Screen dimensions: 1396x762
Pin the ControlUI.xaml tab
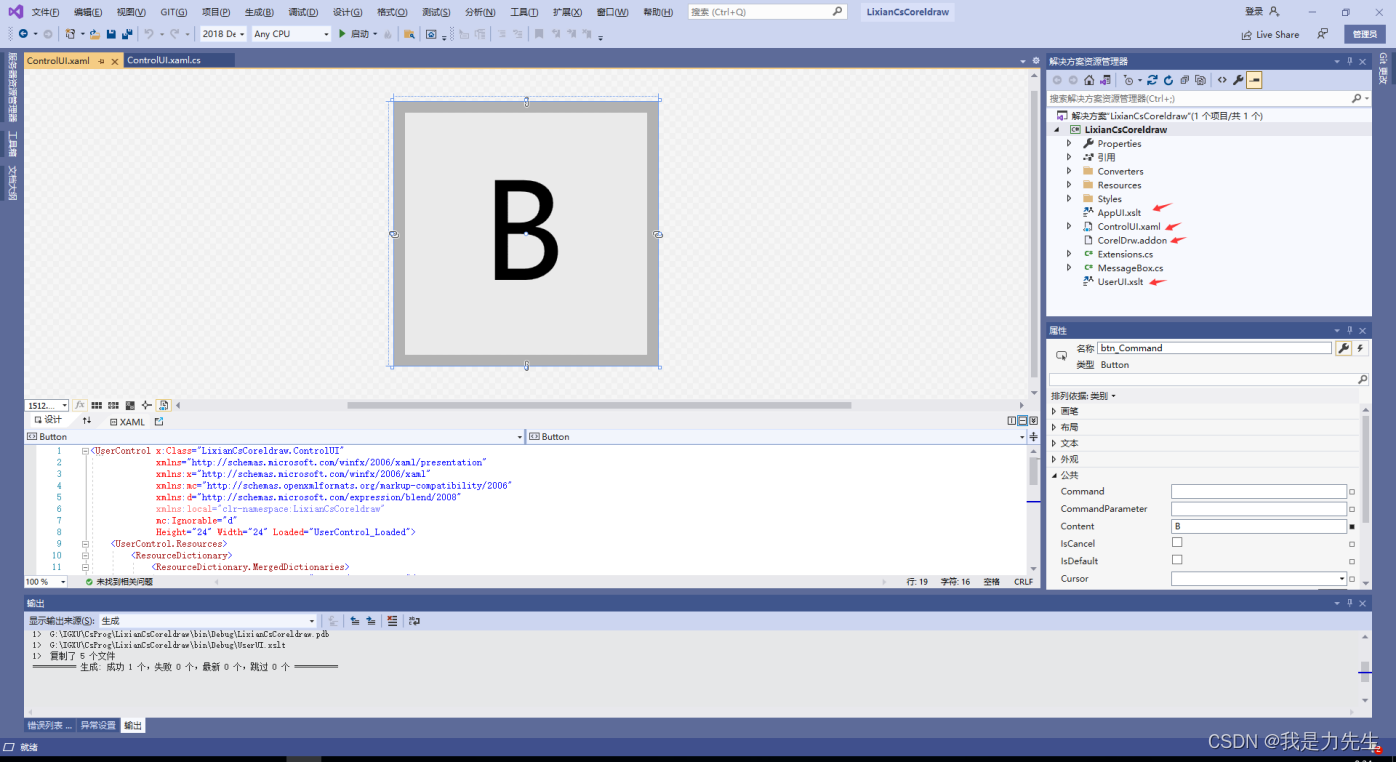click(101, 60)
